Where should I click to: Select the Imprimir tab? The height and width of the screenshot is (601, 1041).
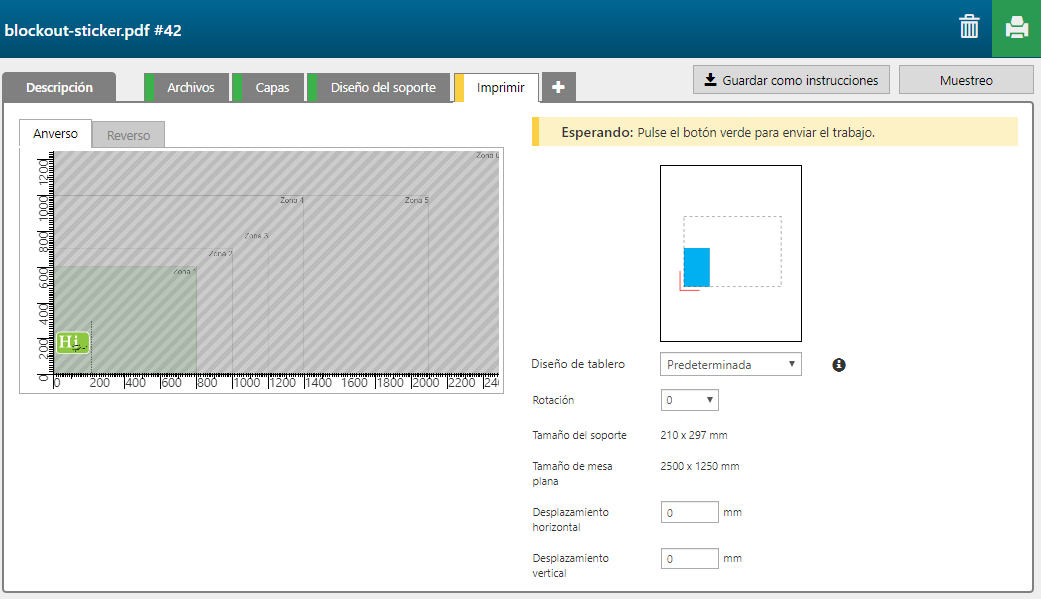click(x=500, y=88)
